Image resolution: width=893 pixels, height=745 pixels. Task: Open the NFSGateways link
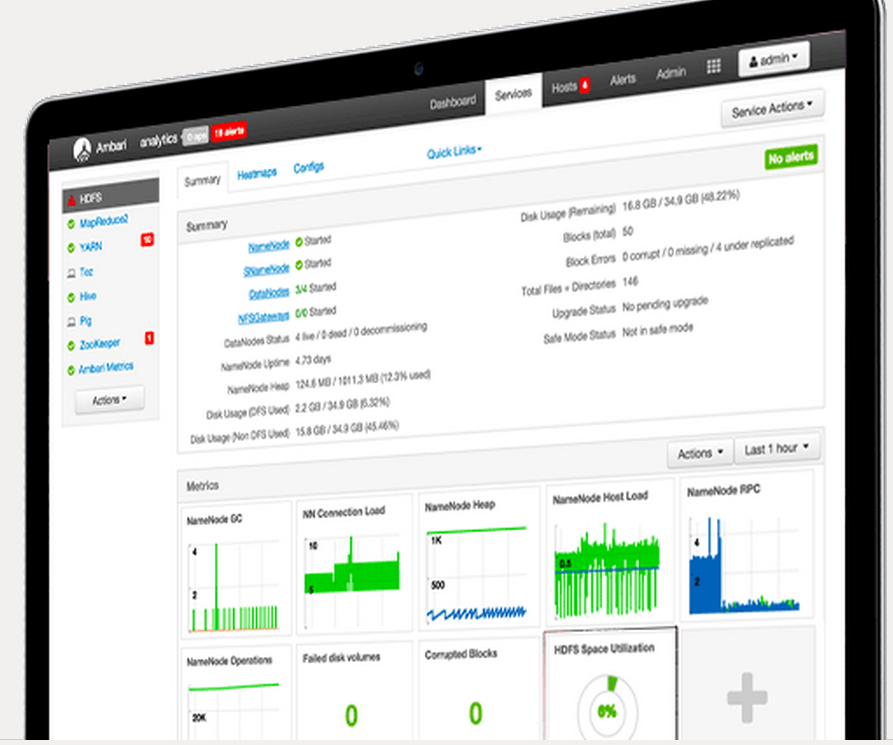click(x=264, y=317)
